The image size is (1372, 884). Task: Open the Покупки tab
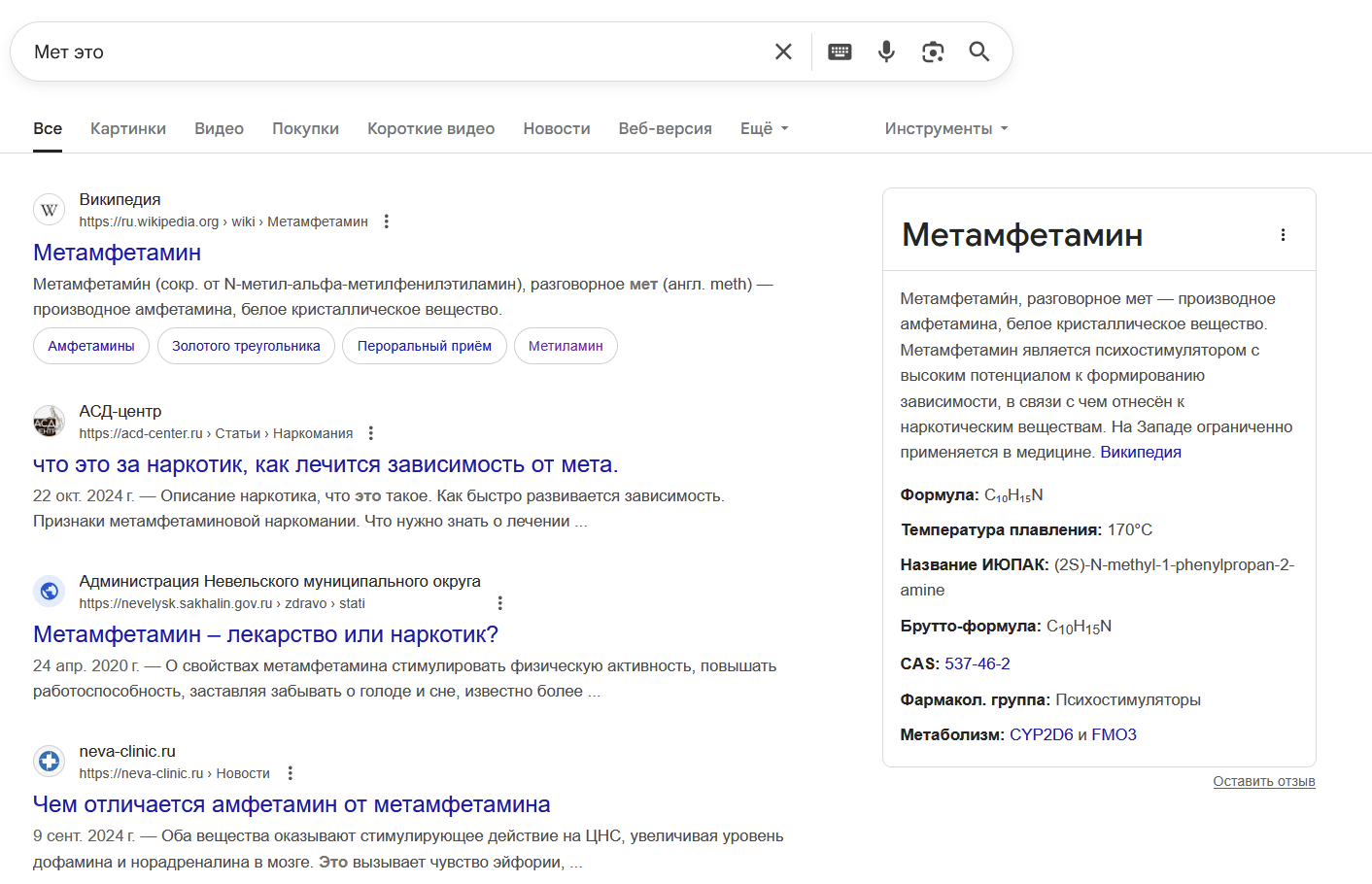coord(305,128)
